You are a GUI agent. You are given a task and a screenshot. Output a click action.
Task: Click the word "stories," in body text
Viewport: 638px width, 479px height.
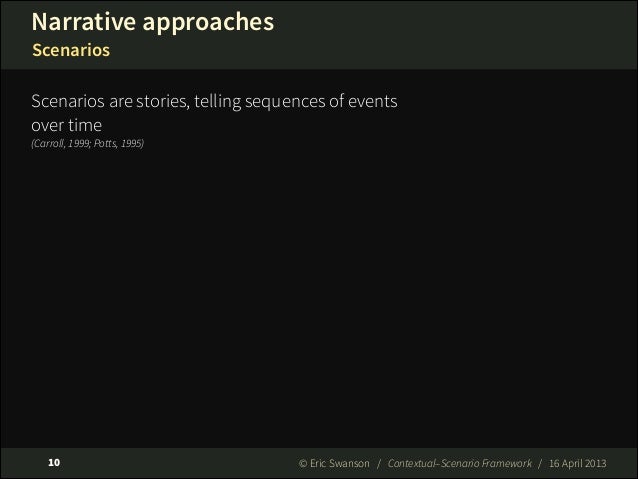(163, 102)
